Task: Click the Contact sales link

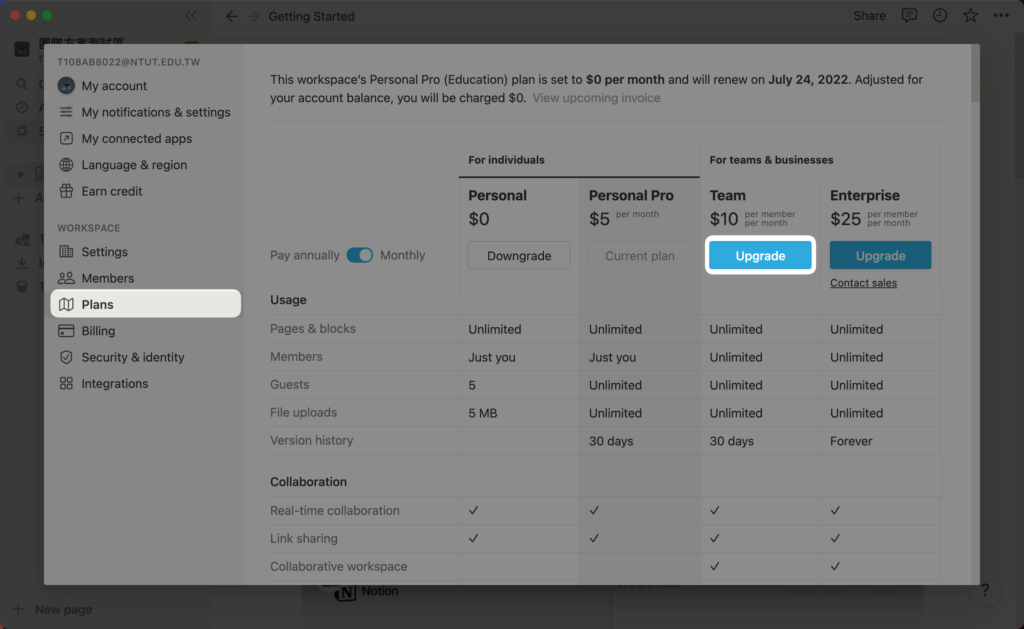Action: coord(863,283)
